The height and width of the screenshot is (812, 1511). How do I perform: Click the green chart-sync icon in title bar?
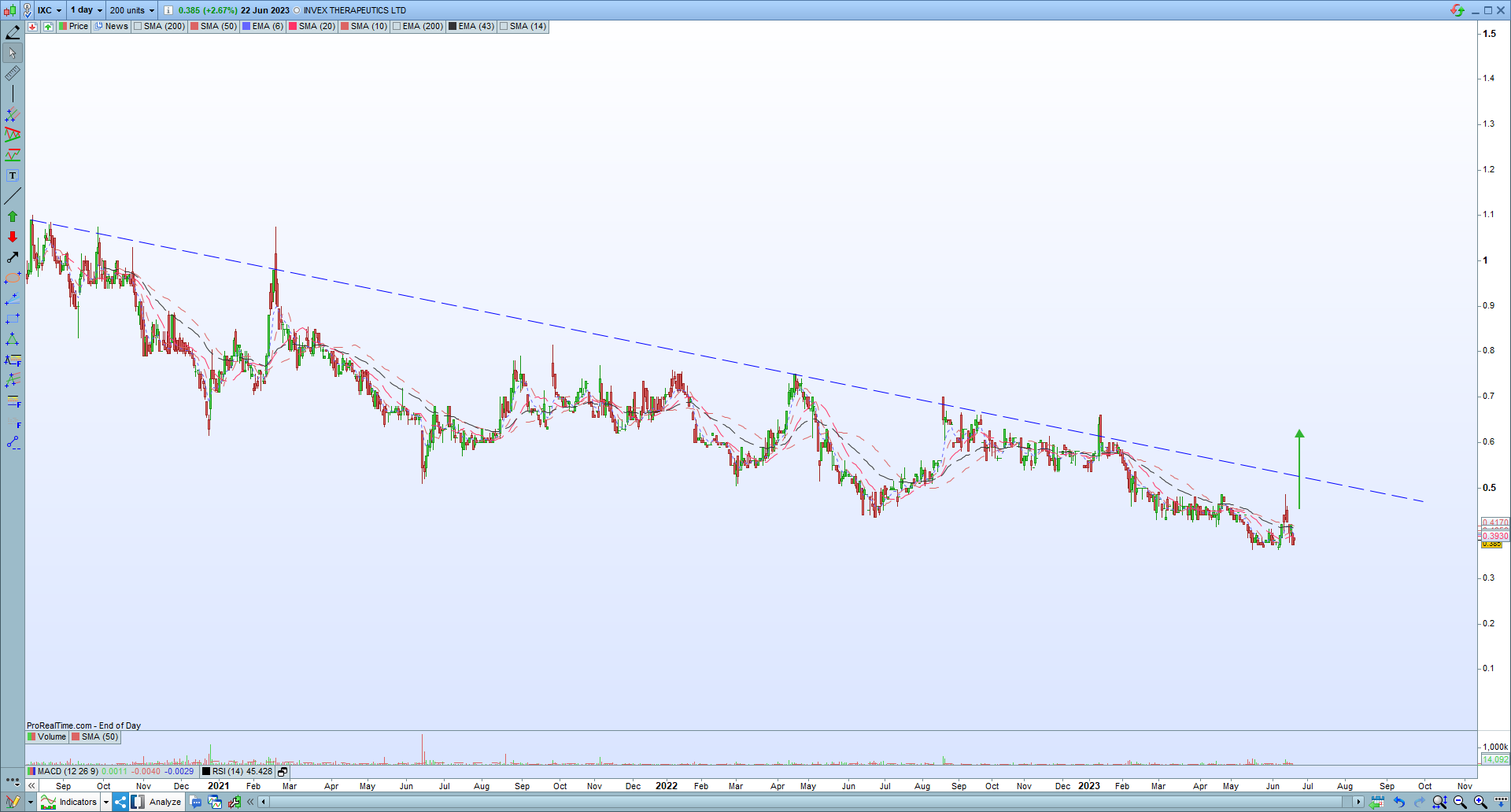click(1457, 10)
